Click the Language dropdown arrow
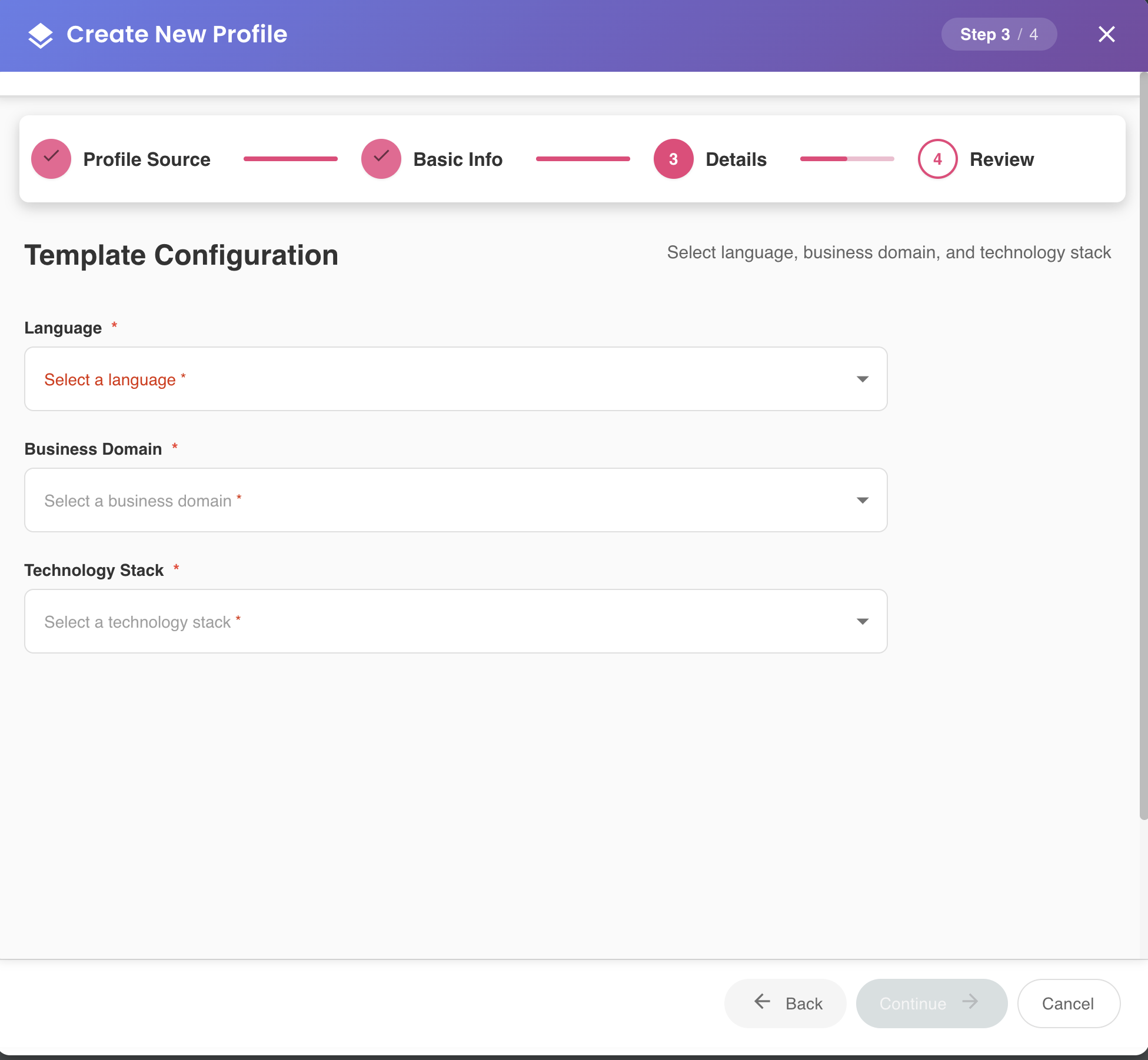 (862, 379)
